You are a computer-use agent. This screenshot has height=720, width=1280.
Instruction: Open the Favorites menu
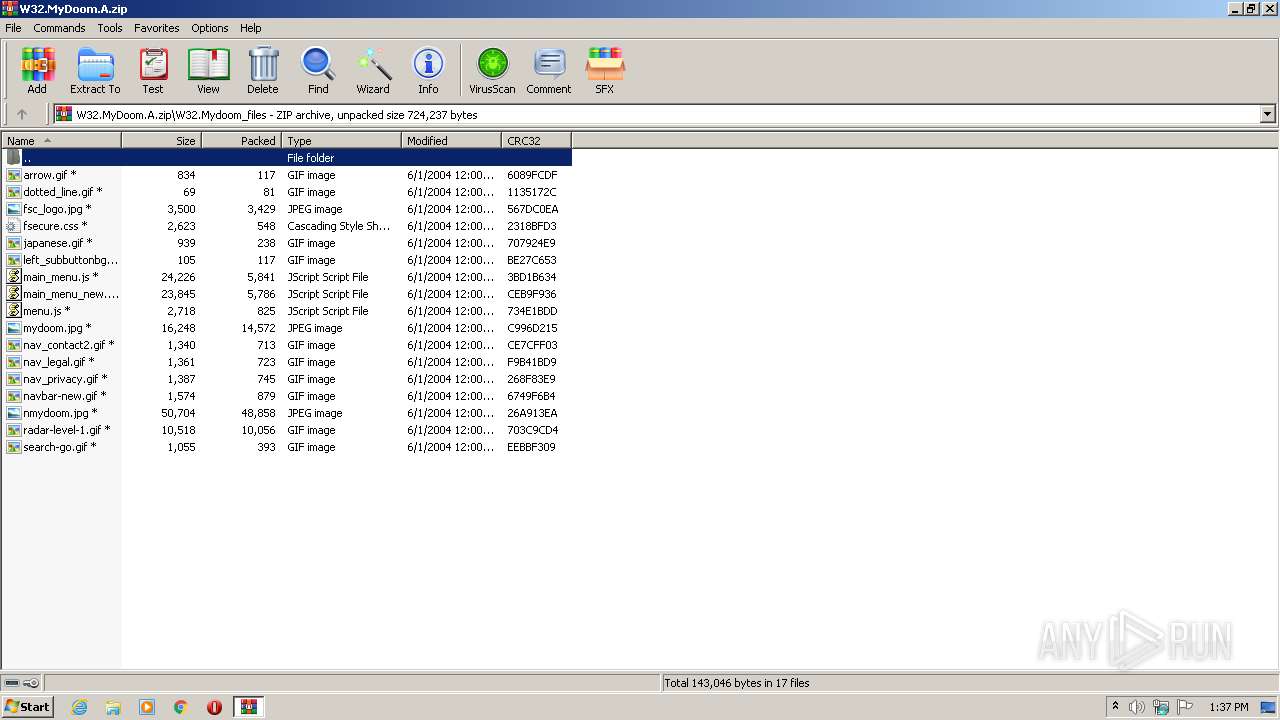tap(157, 28)
